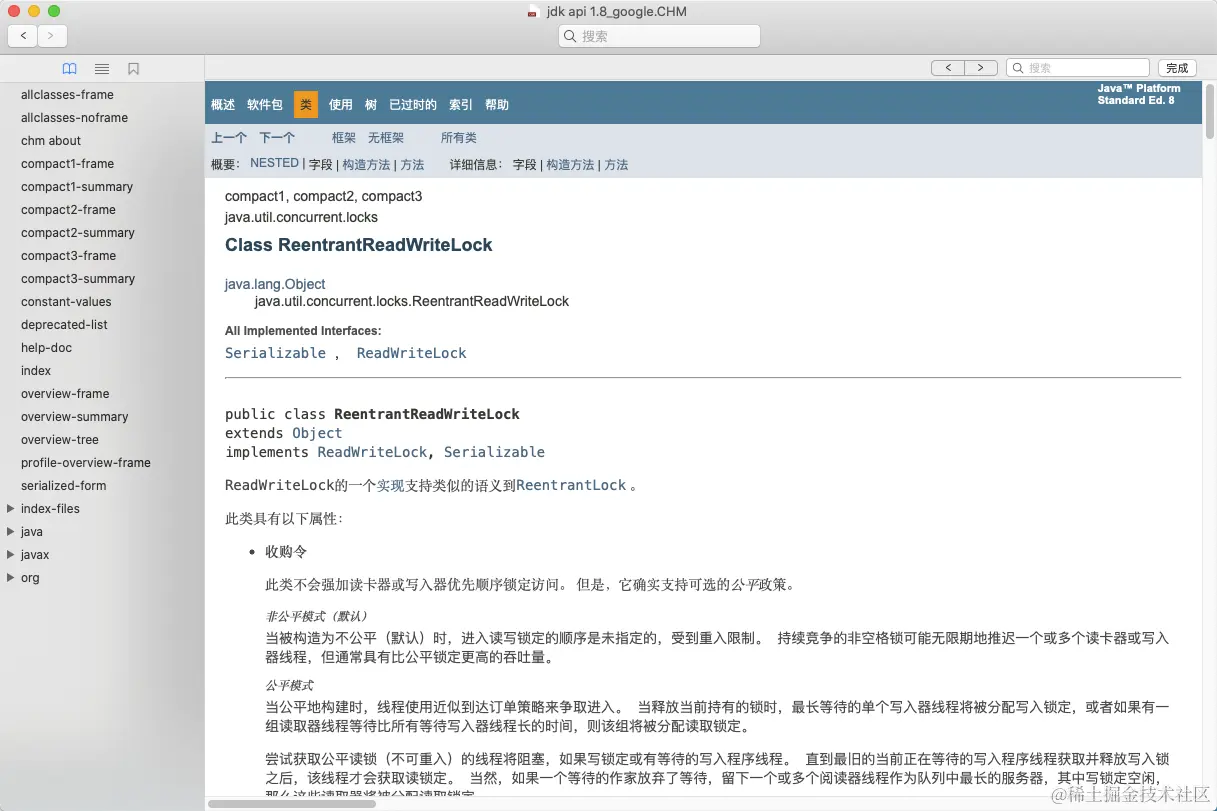Select index in the sidebar
Viewport: 1217px width, 811px height.
36,371
